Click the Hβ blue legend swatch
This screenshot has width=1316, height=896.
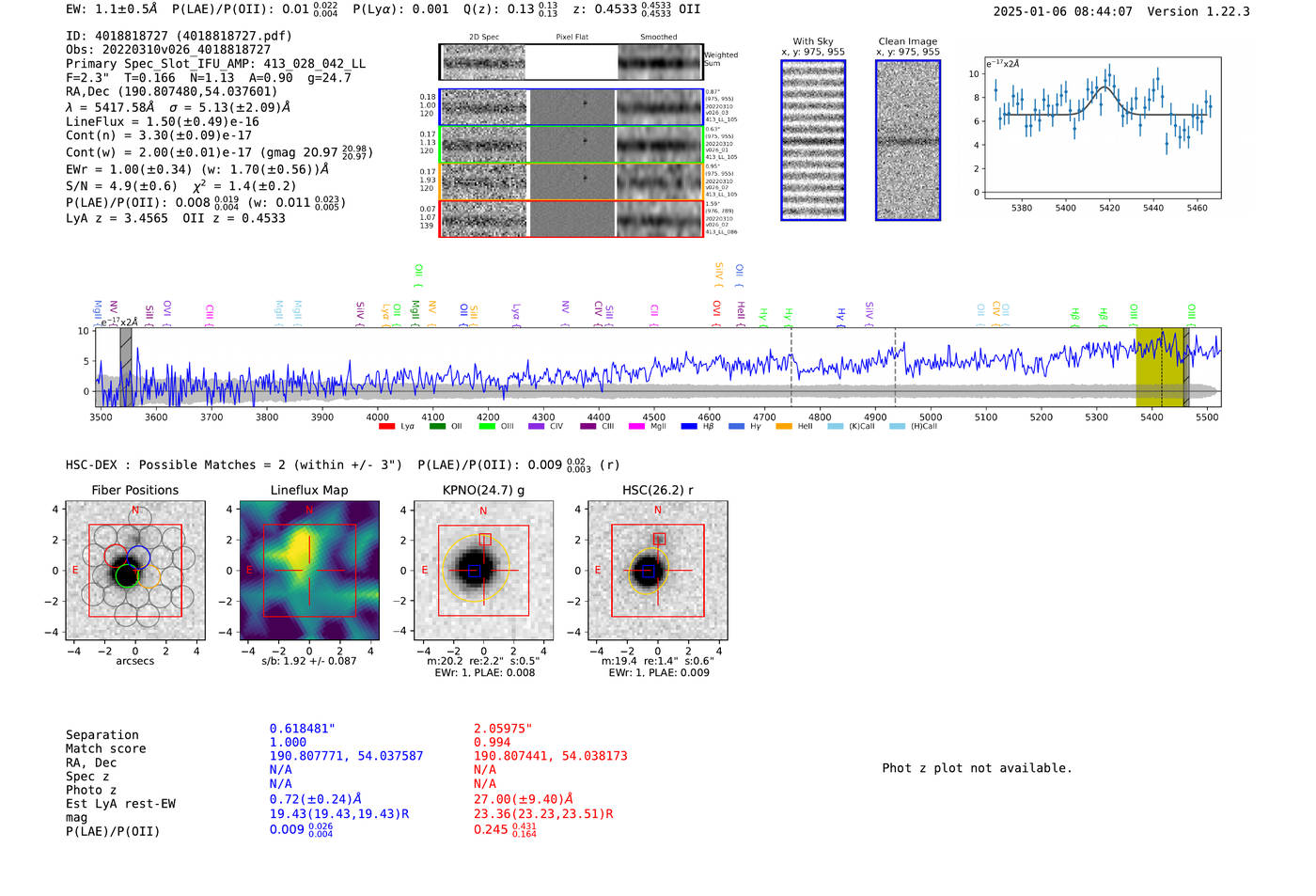(689, 427)
